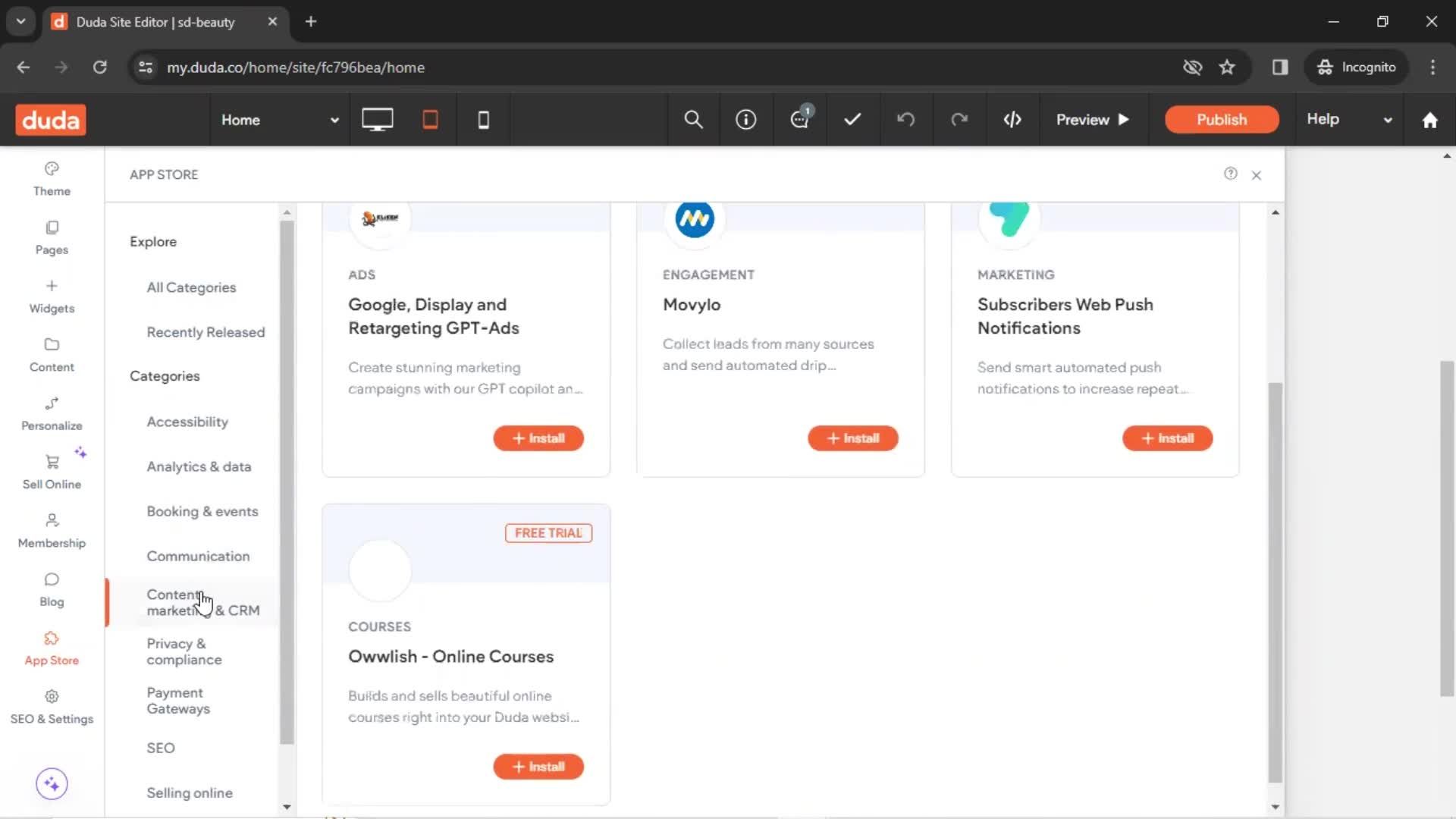
Task: Choose the Payment Gateways category
Action: [x=178, y=701]
